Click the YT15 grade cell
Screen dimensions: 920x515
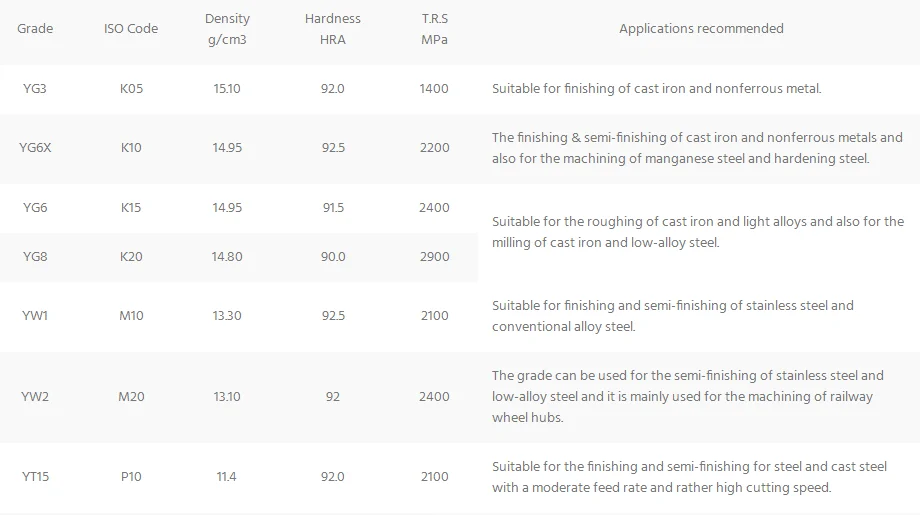point(35,477)
